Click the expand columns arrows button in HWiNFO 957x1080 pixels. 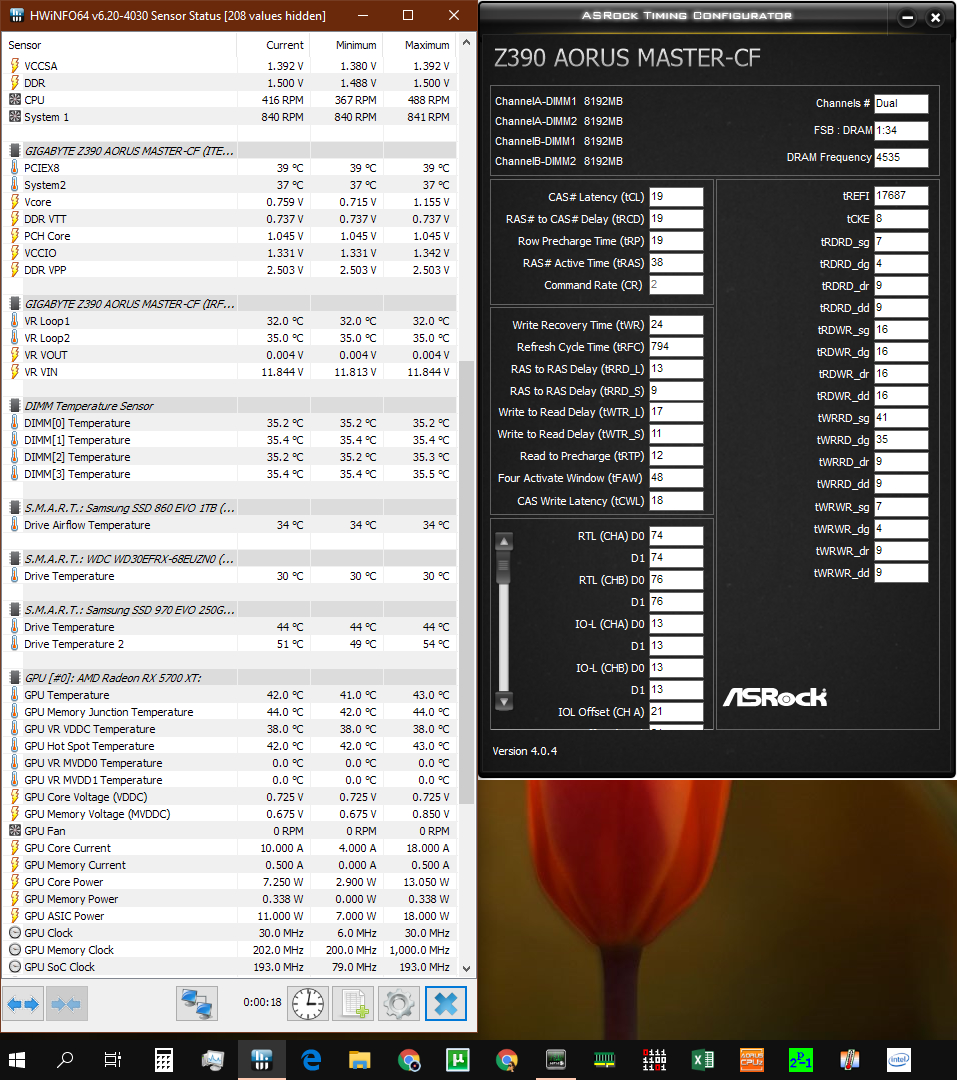click(23, 1004)
